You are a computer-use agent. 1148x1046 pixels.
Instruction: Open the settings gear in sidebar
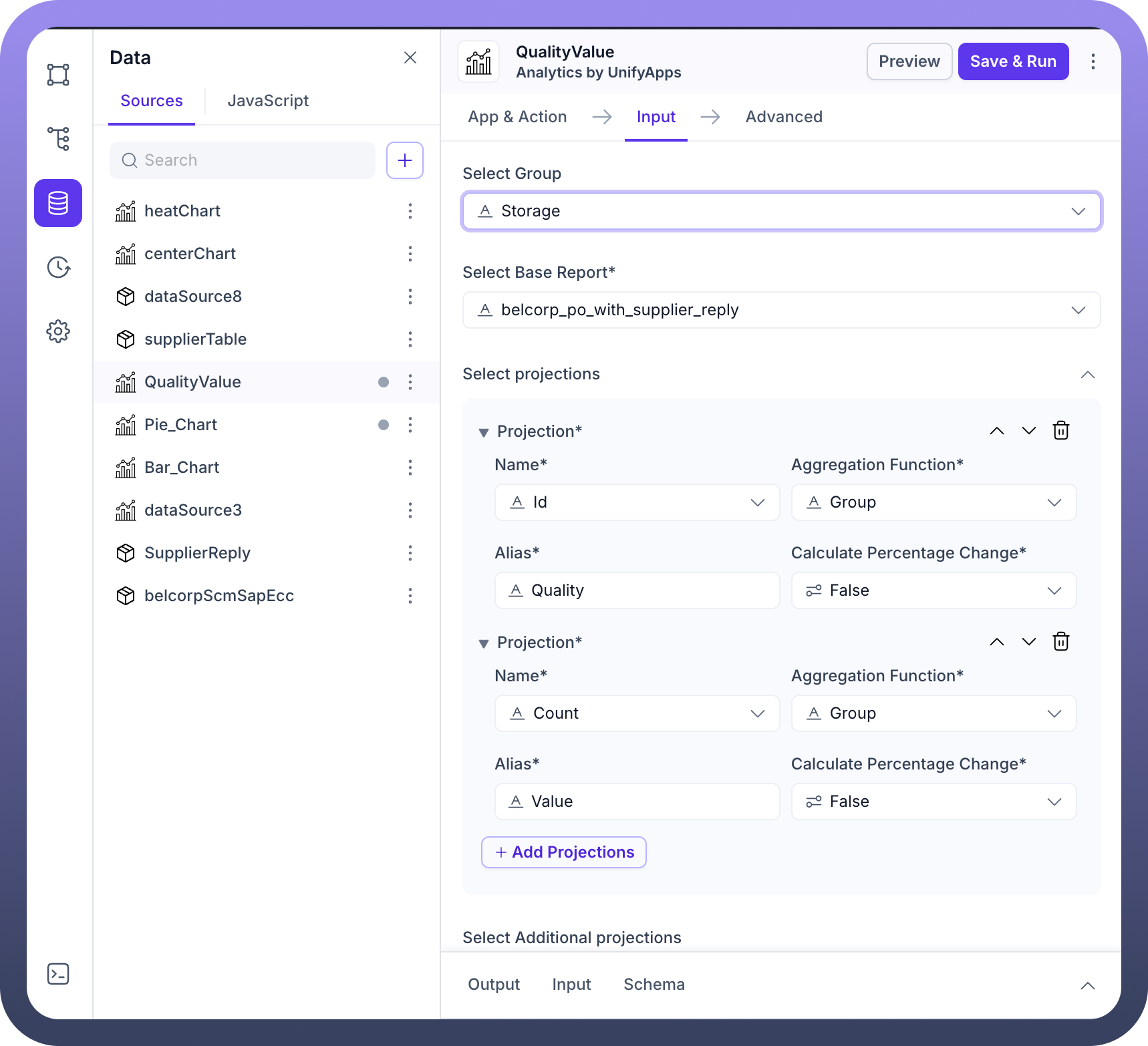click(x=58, y=331)
